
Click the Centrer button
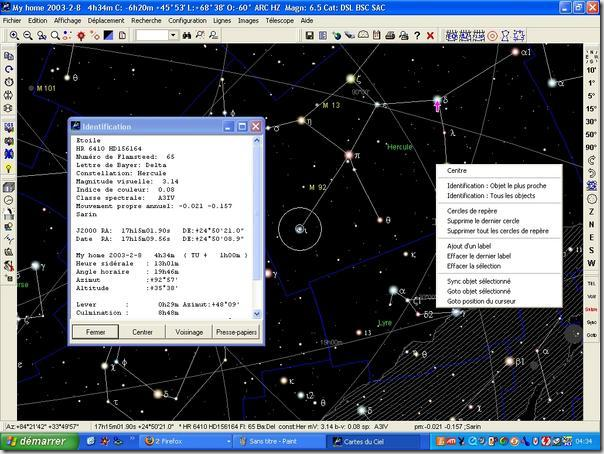pyautogui.click(x=142, y=332)
